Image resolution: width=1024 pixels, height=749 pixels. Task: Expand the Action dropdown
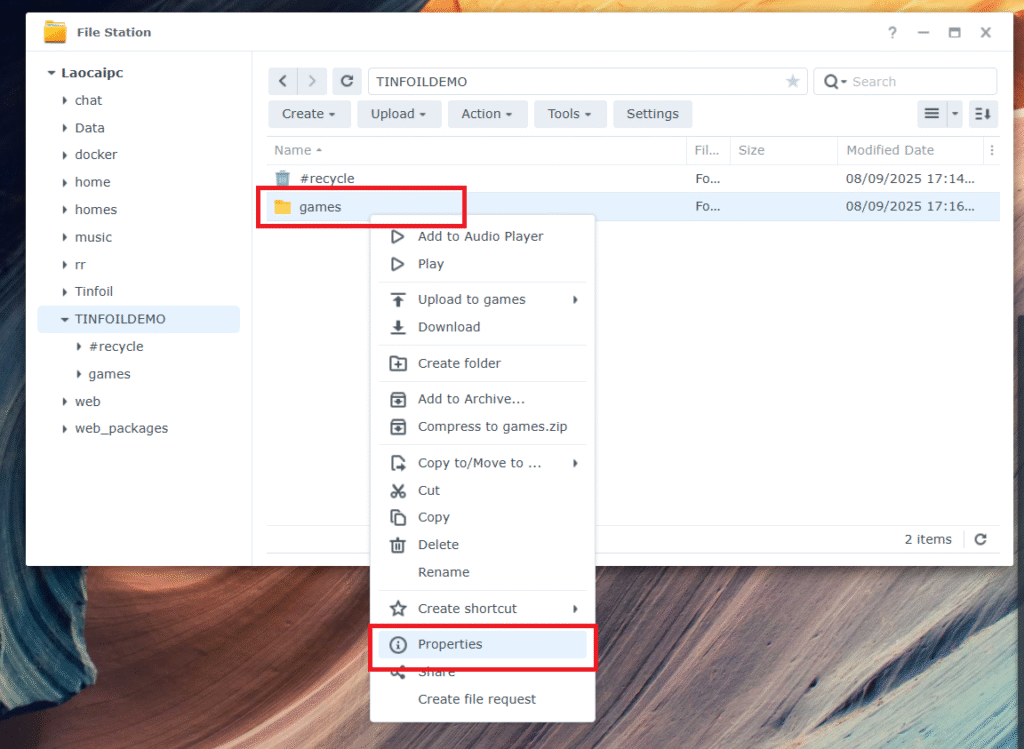pos(486,114)
